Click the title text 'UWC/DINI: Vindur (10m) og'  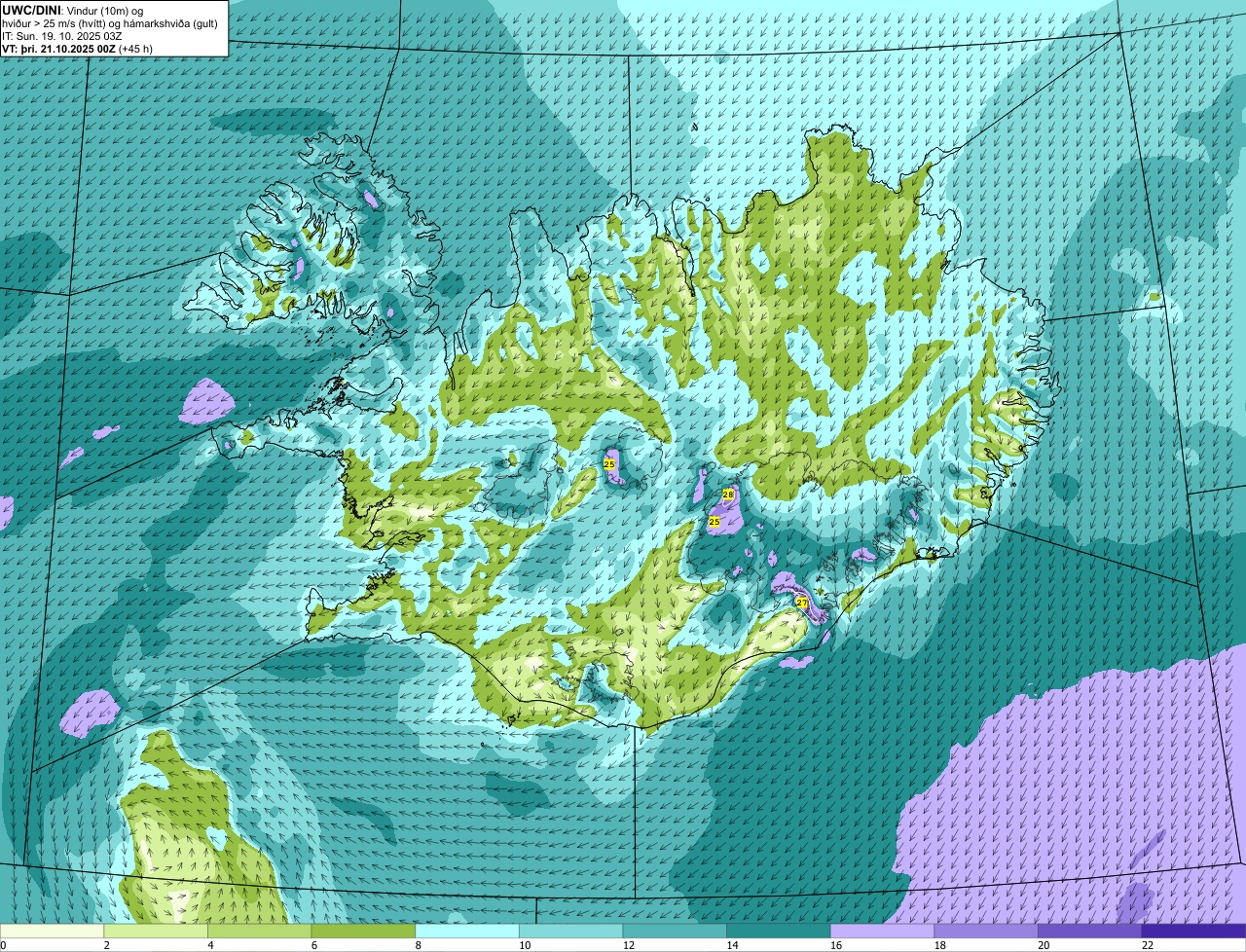coord(72,10)
